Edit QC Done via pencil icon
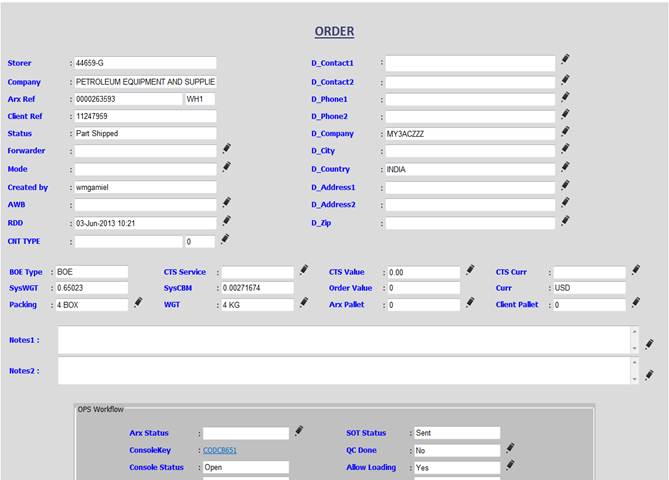Viewport: 669px width, 480px height. pos(510,448)
